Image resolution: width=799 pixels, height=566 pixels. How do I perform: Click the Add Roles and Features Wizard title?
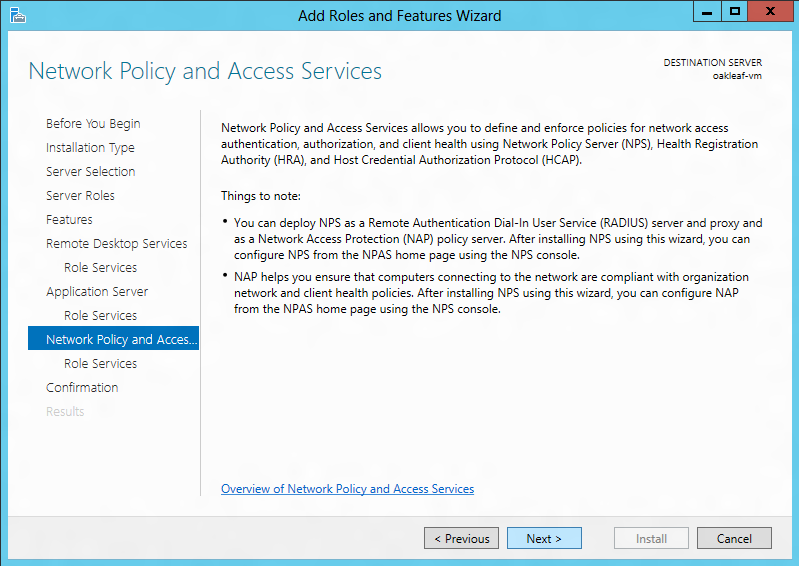(400, 16)
